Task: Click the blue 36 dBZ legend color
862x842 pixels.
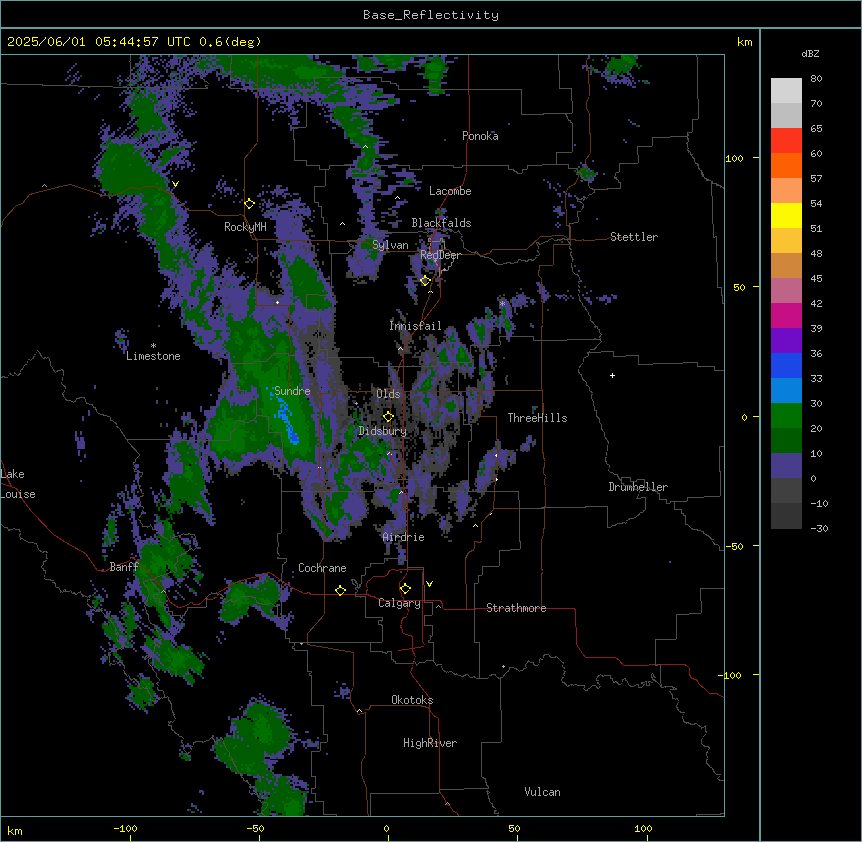Action: coord(786,365)
